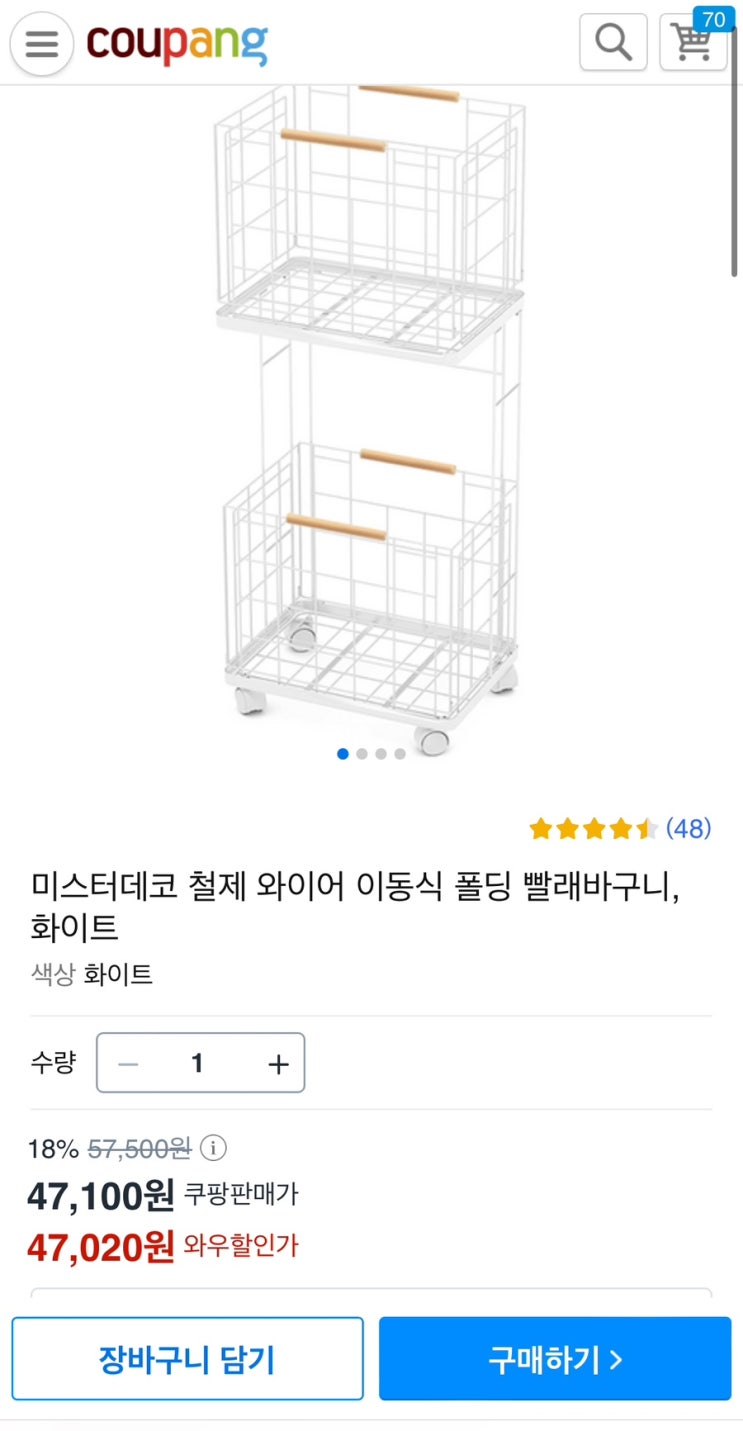743x1431 pixels.
Task: Click the star rating icons
Action: (x=593, y=828)
